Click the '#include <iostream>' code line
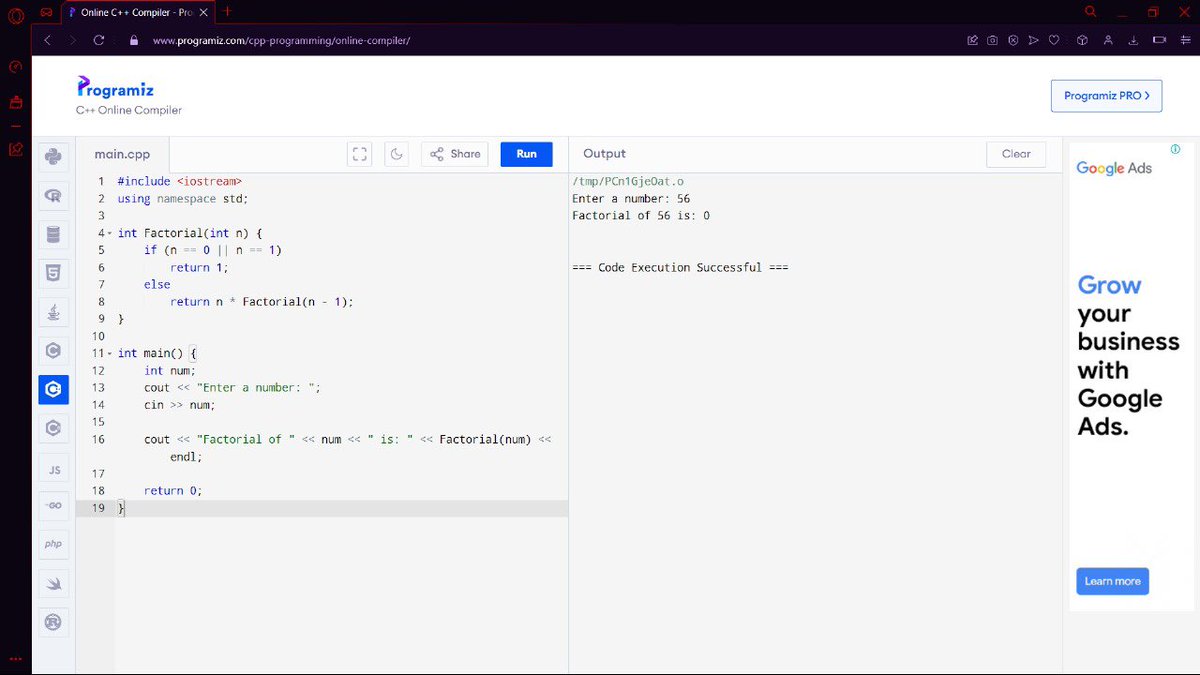Image resolution: width=1200 pixels, height=675 pixels. [x=180, y=182]
